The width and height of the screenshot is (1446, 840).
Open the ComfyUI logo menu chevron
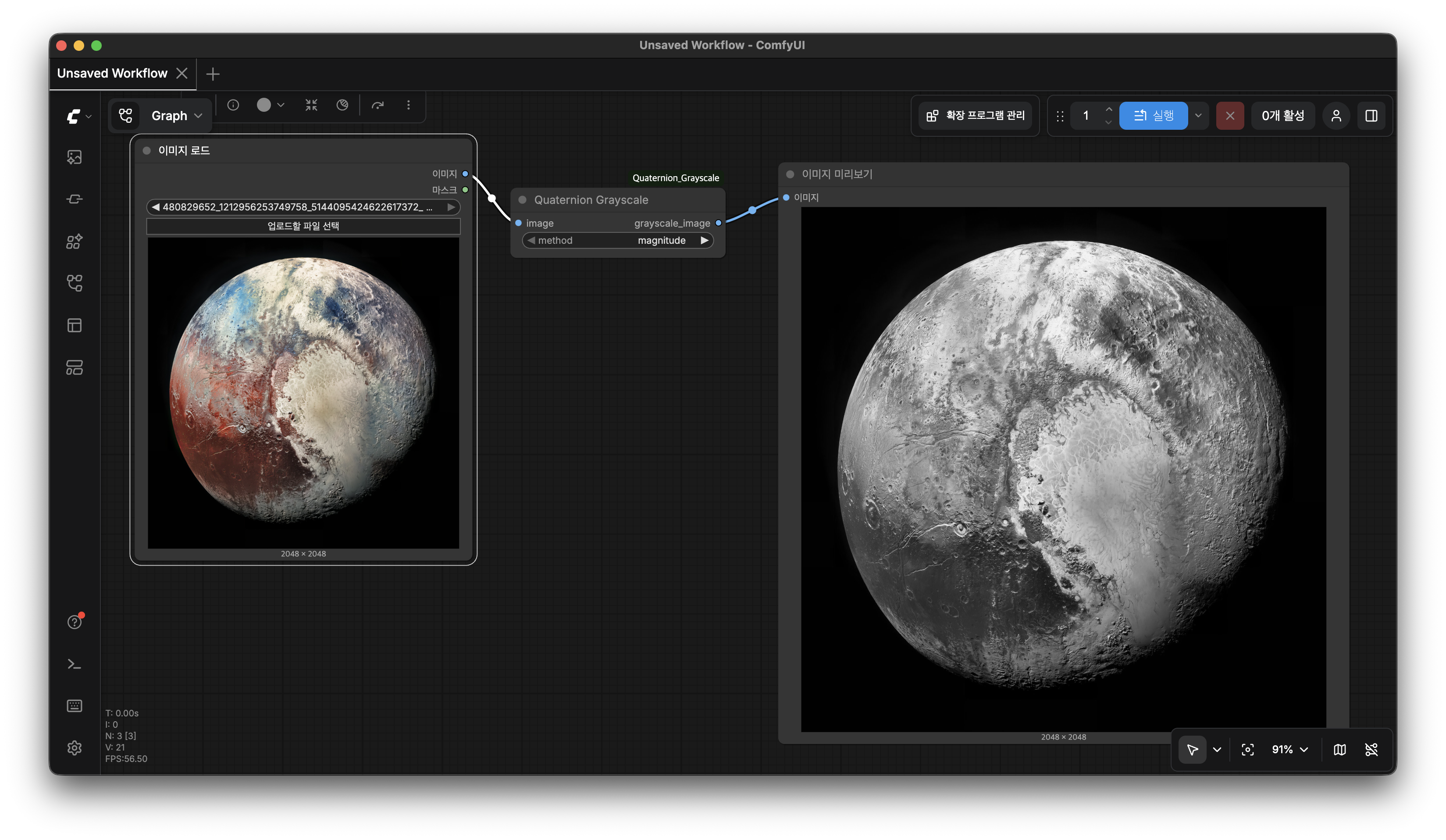(x=89, y=117)
